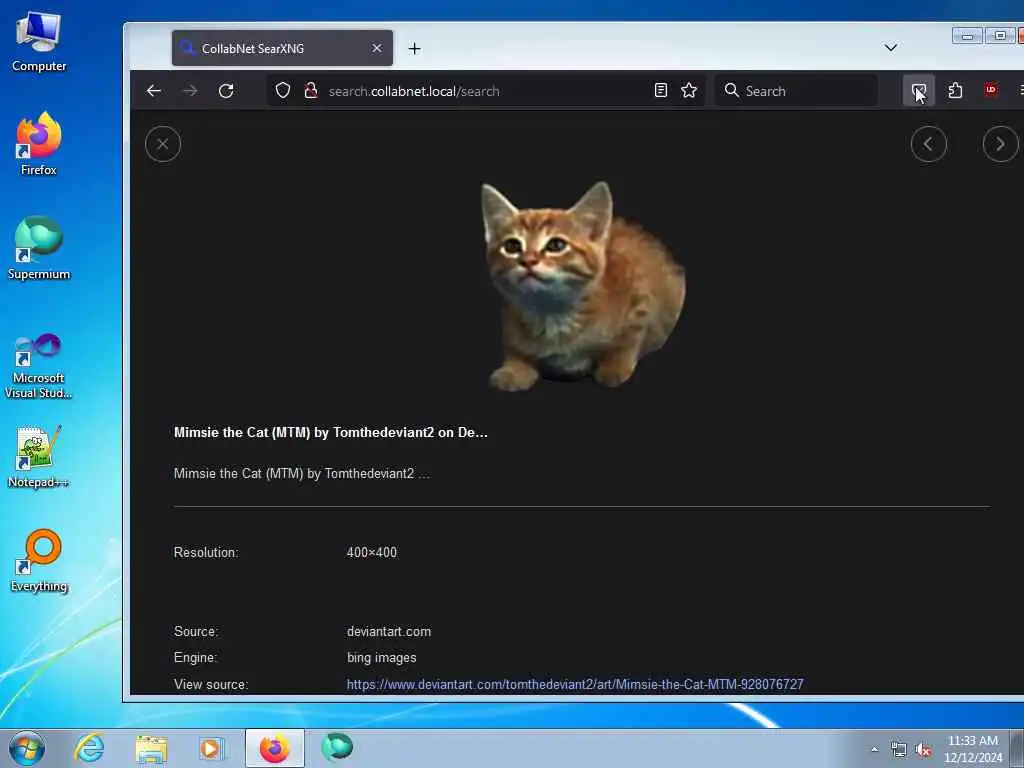
Task: Open the tracking protection shield icon
Action: (x=283, y=90)
